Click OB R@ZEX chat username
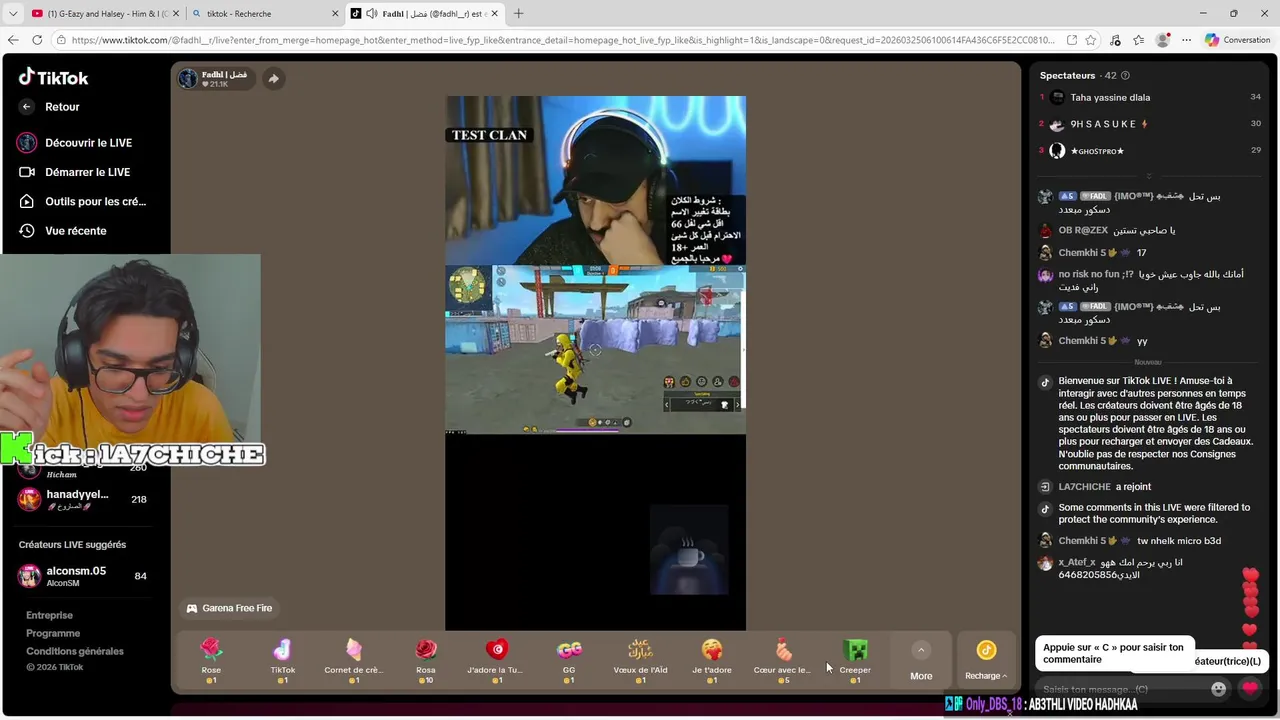Screen dimensions: 1280x720 click(1083, 231)
